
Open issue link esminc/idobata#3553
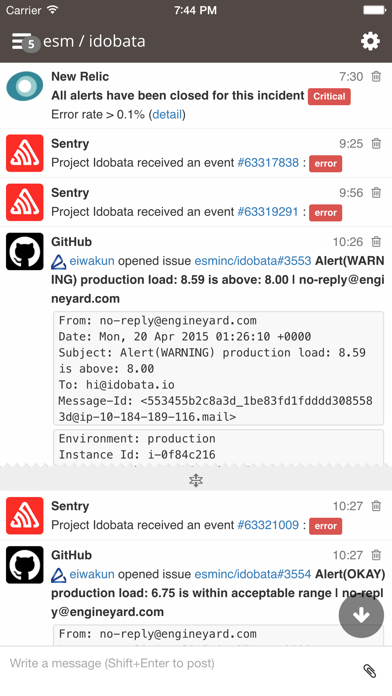click(253, 261)
